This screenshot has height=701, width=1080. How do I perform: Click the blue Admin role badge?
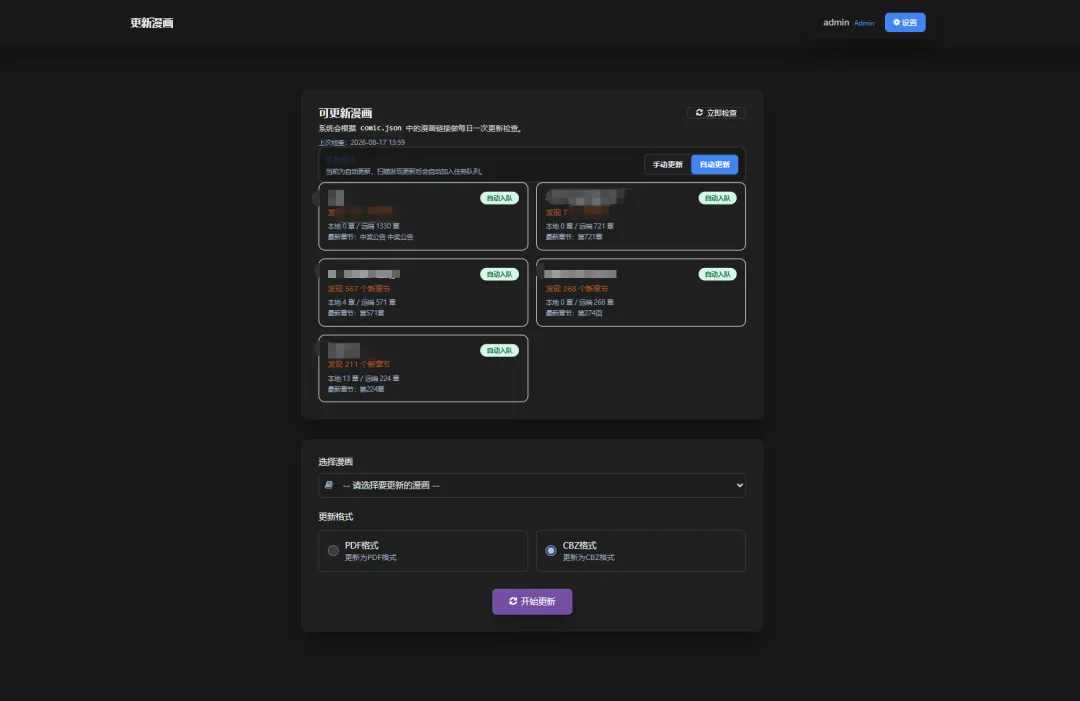coord(864,23)
